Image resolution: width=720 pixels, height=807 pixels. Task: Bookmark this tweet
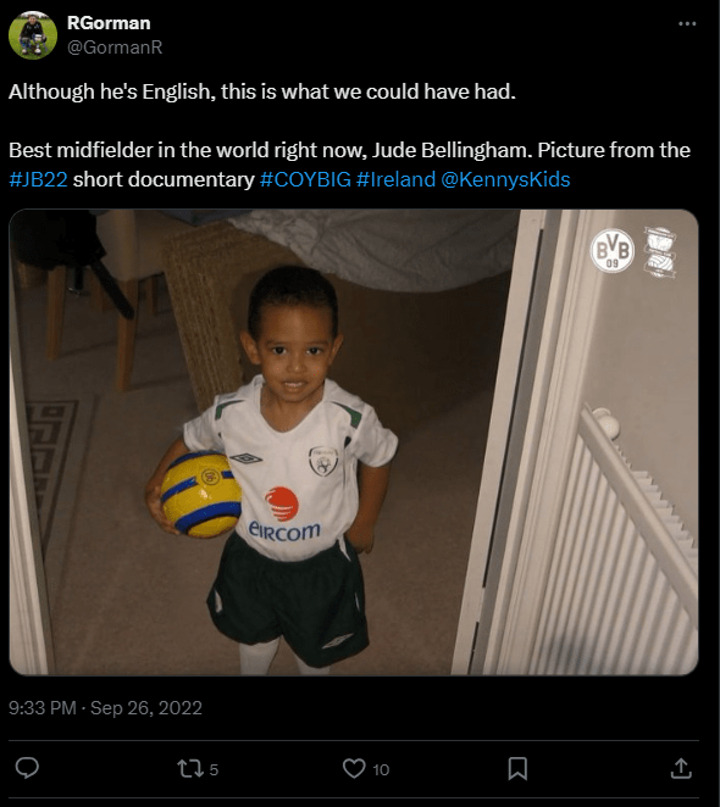(x=518, y=768)
